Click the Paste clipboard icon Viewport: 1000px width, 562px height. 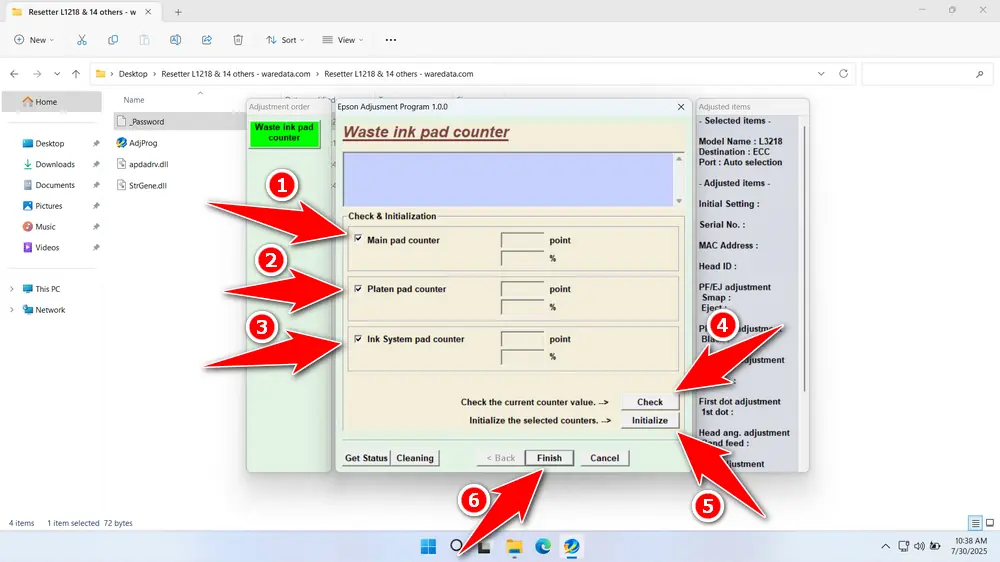145,40
